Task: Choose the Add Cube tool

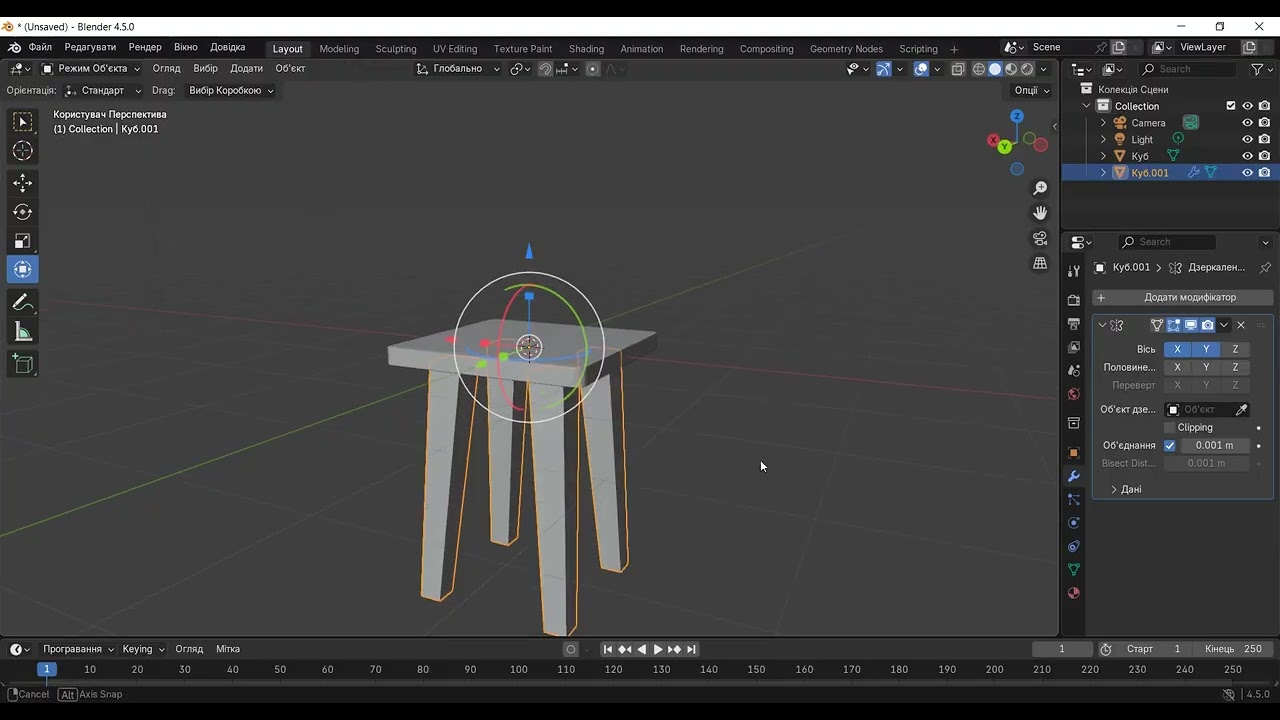Action: pos(22,364)
